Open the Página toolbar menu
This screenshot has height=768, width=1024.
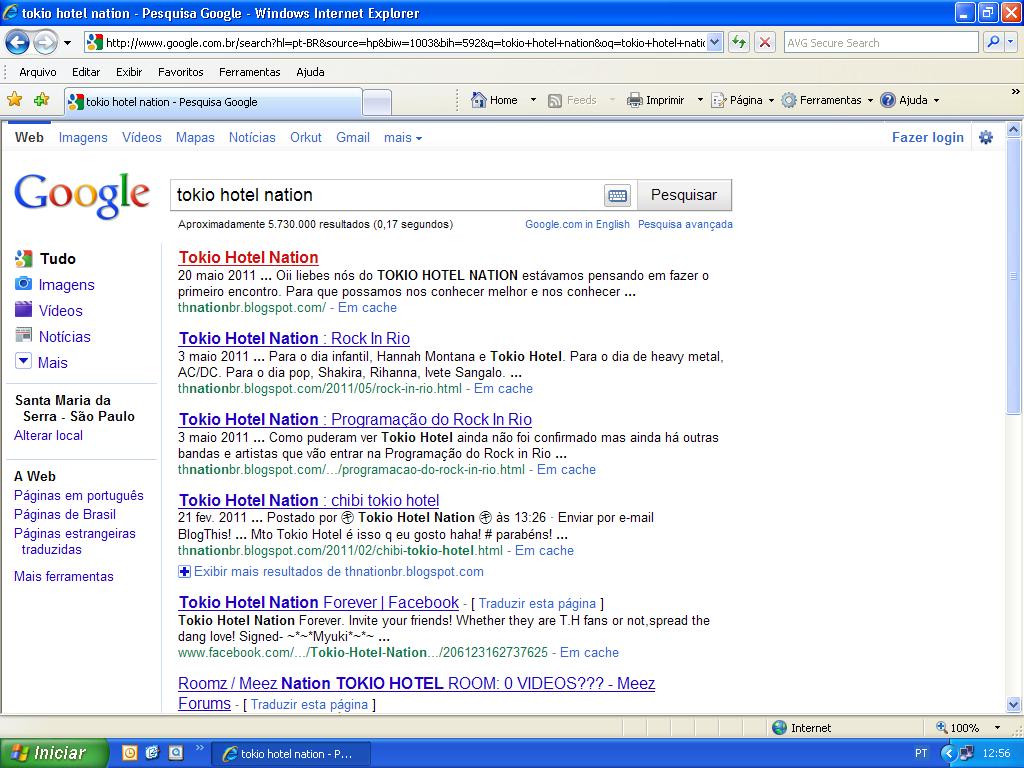743,100
